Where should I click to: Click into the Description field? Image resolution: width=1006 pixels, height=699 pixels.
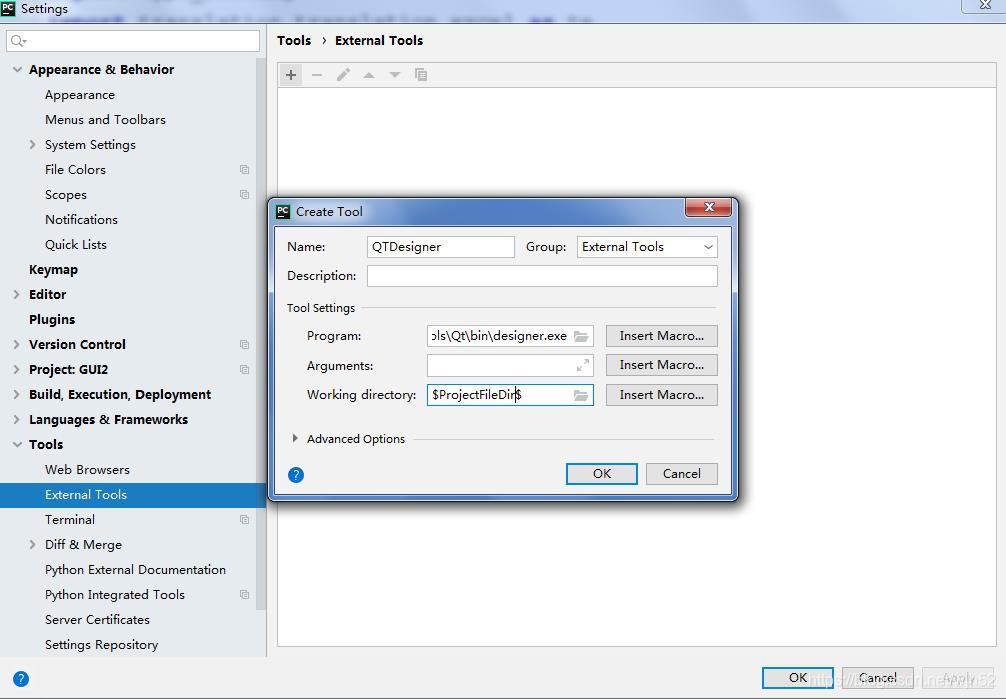point(542,276)
